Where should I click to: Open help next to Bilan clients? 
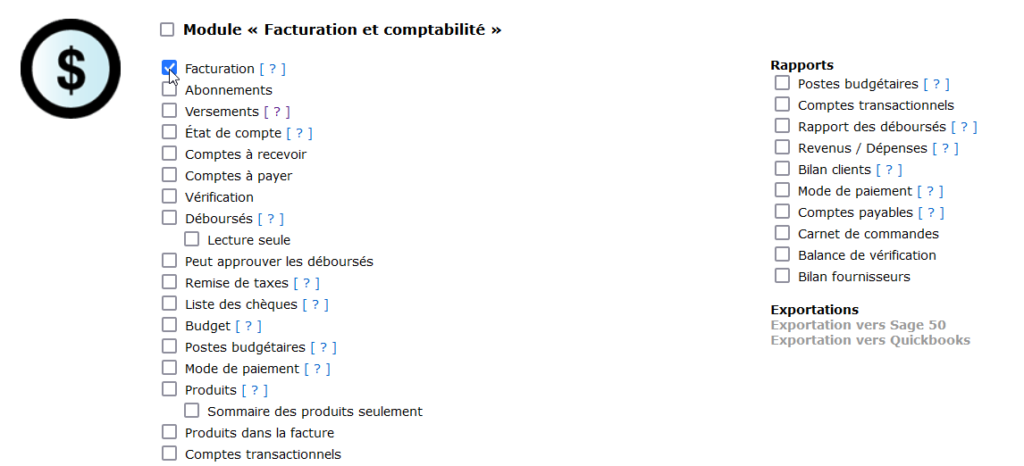click(x=889, y=170)
